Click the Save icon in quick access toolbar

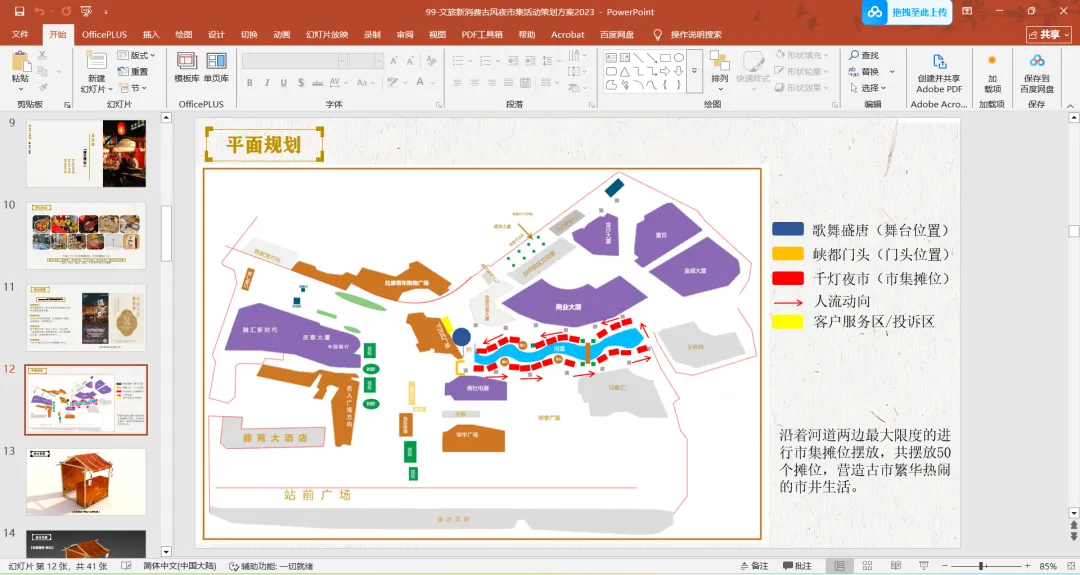[19, 12]
